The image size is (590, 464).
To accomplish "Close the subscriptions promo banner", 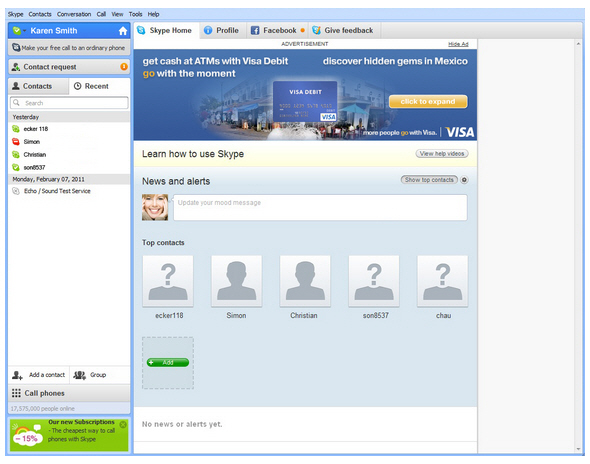I will (x=123, y=425).
